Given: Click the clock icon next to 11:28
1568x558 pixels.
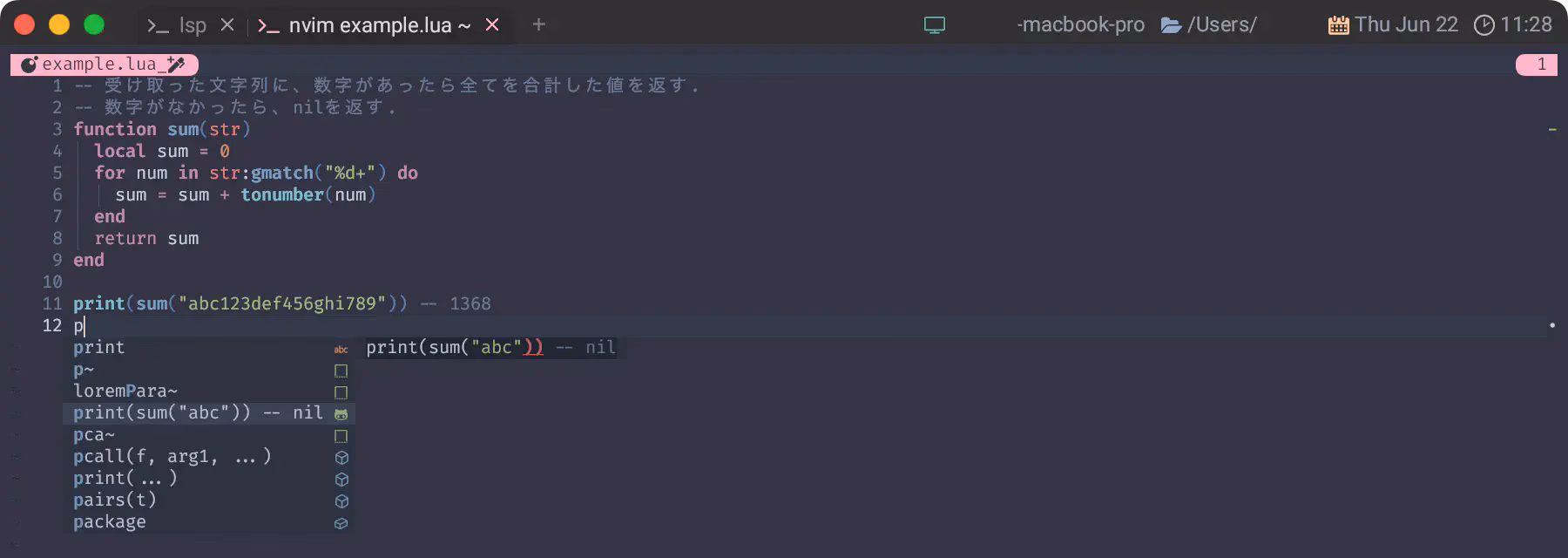Looking at the screenshot, I should click(1484, 25).
